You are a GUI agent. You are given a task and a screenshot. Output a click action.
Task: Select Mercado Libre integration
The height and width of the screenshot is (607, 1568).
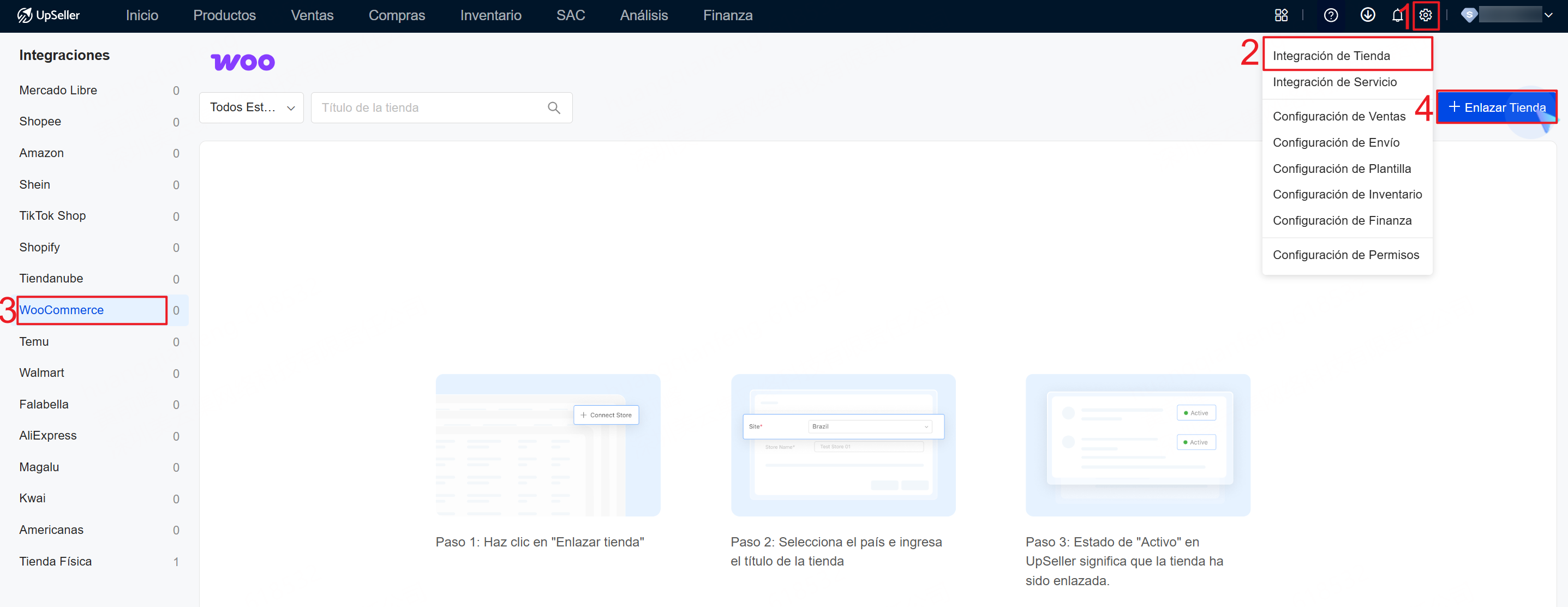click(99, 90)
